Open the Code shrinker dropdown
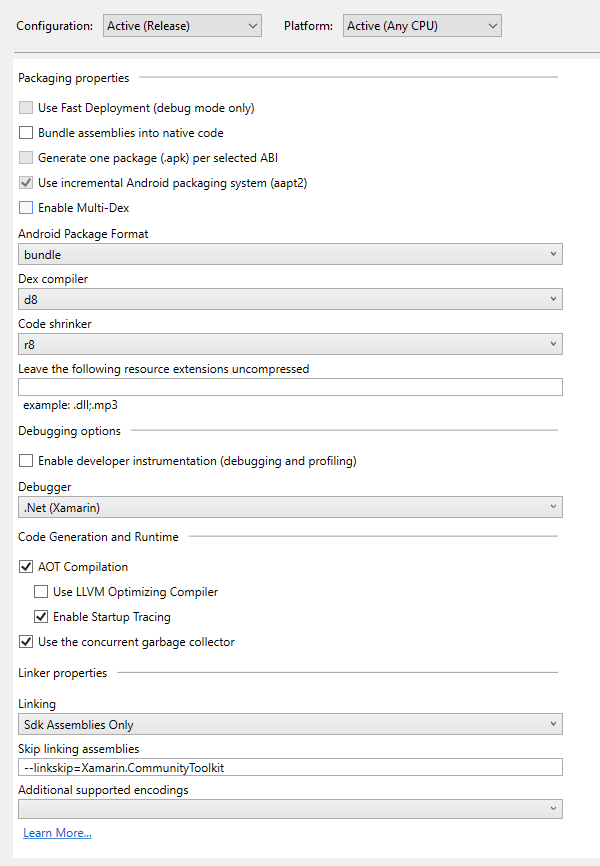 pyautogui.click(x=290, y=344)
